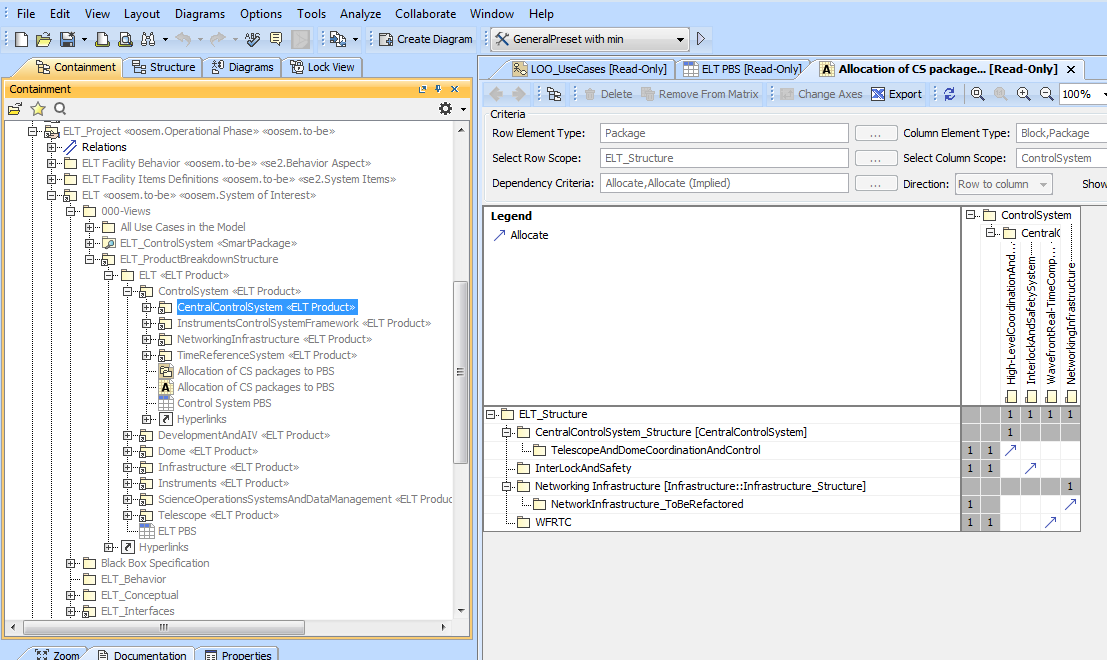
Task: Collapse the ELT_Structure row in matrix
Action: [491, 414]
